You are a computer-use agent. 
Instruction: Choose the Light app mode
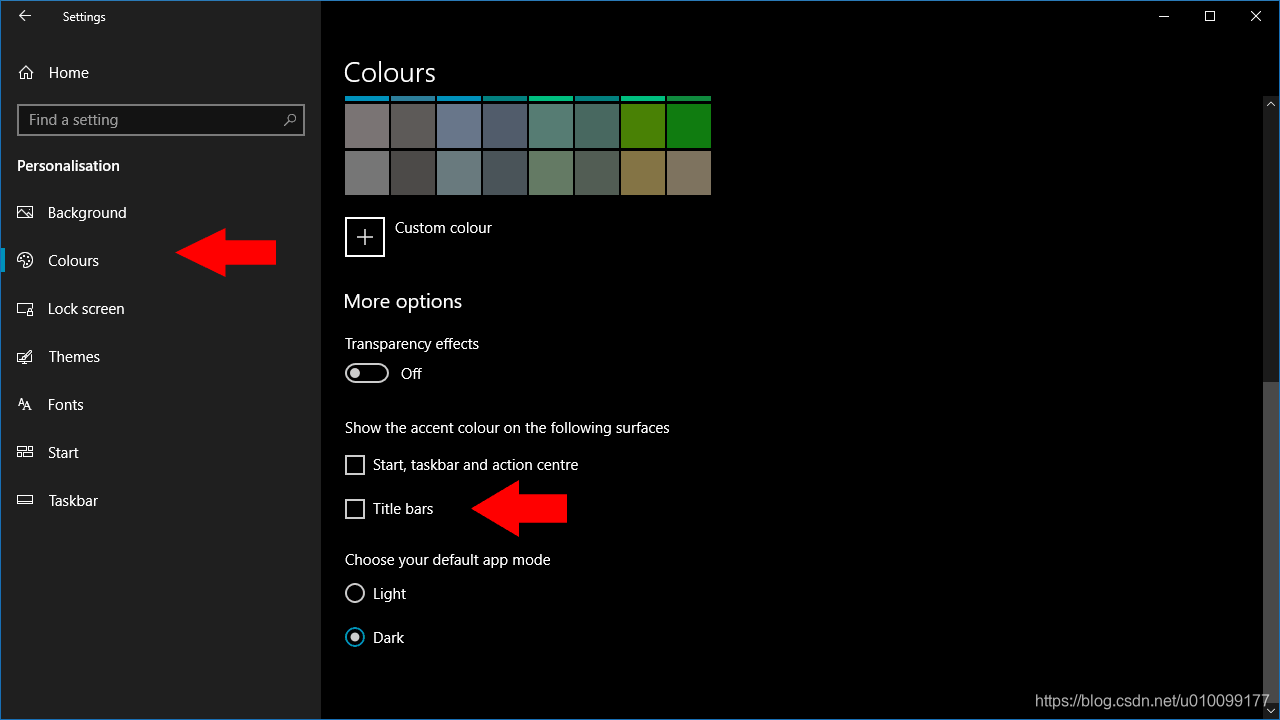pos(355,593)
